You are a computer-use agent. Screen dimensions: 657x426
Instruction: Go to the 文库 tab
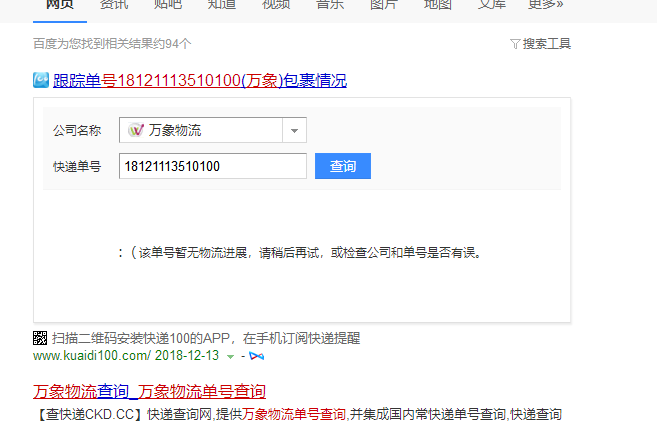point(491,5)
